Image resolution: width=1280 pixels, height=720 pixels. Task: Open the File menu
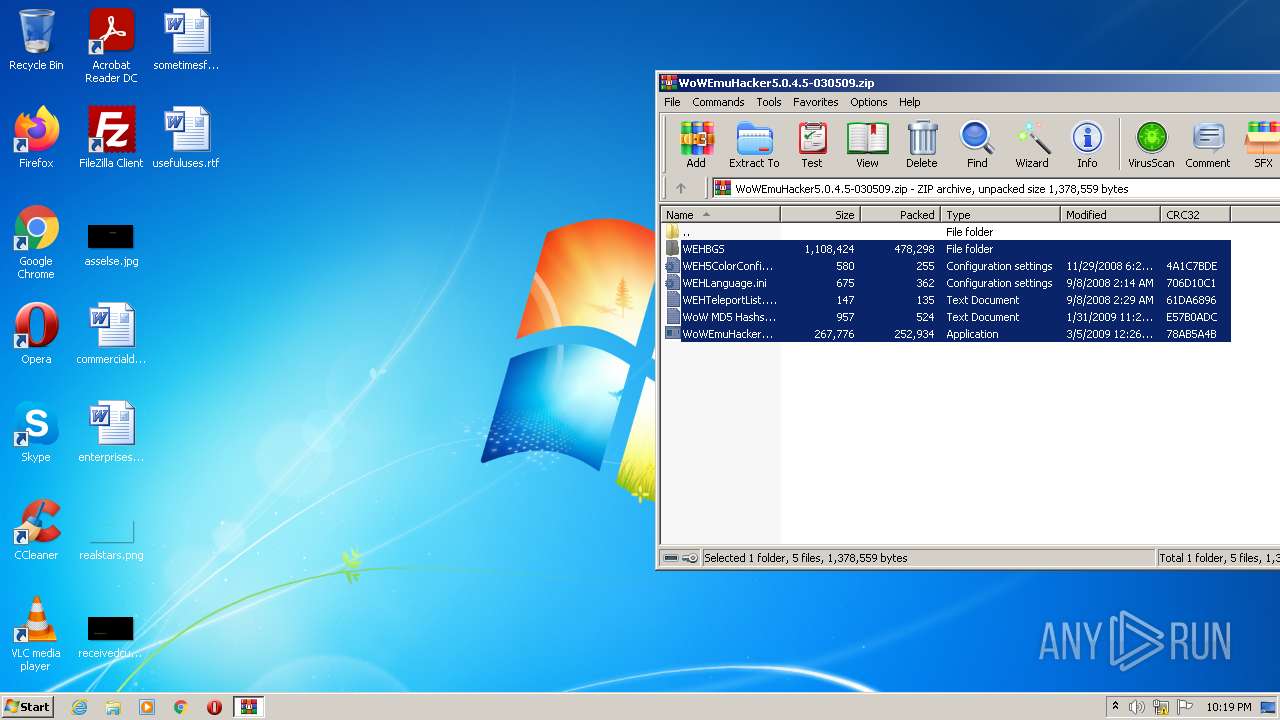point(672,102)
